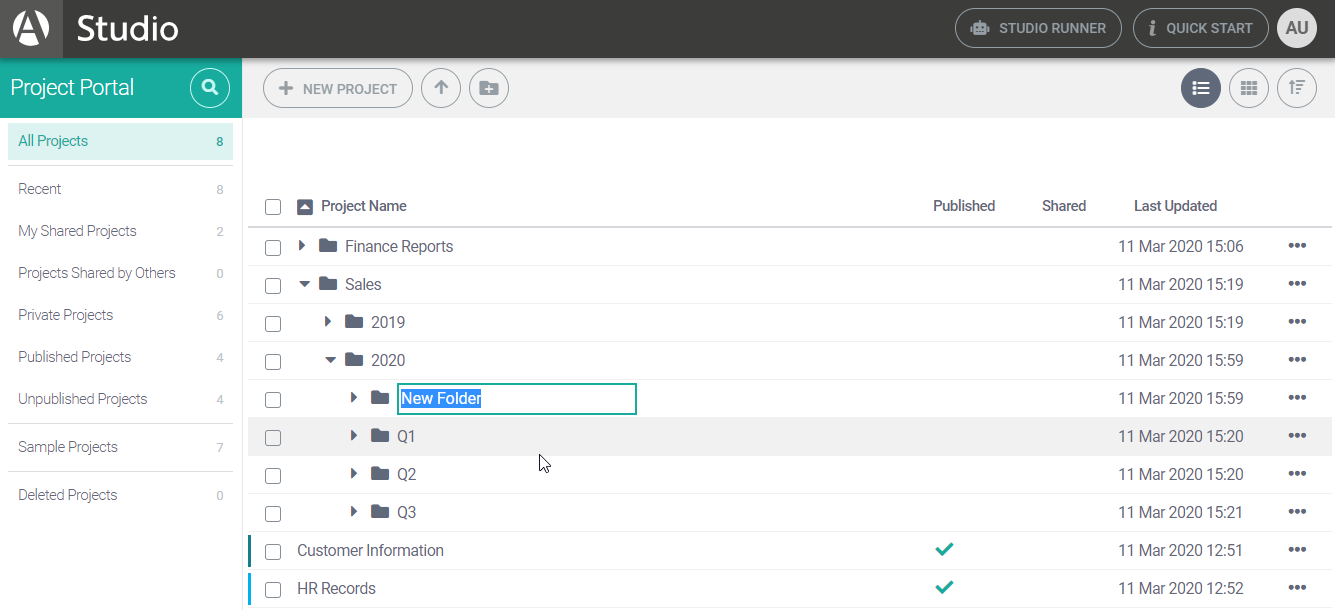
Task: Select the HR Records checkbox
Action: click(273, 589)
